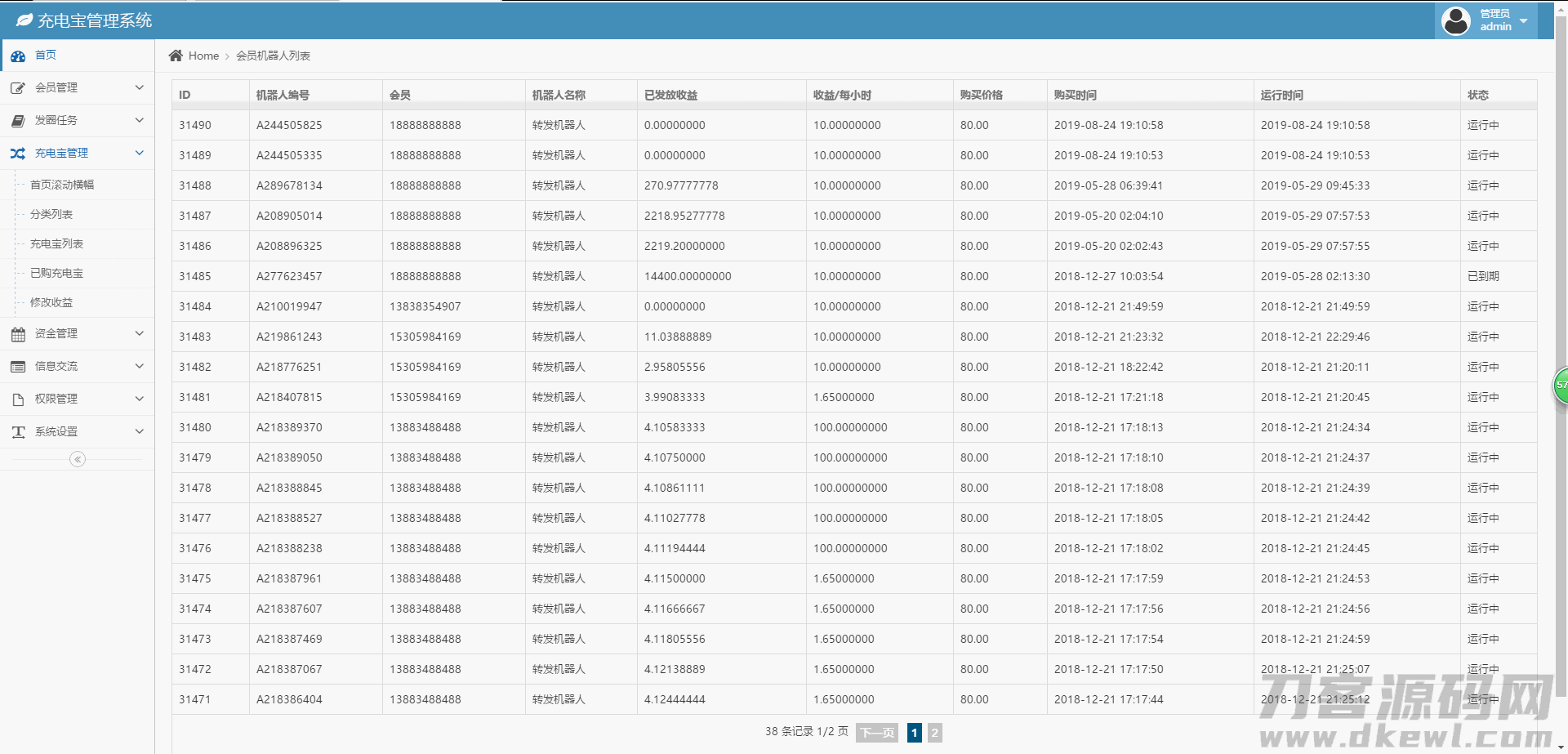Click the admin user avatar

click(1456, 20)
